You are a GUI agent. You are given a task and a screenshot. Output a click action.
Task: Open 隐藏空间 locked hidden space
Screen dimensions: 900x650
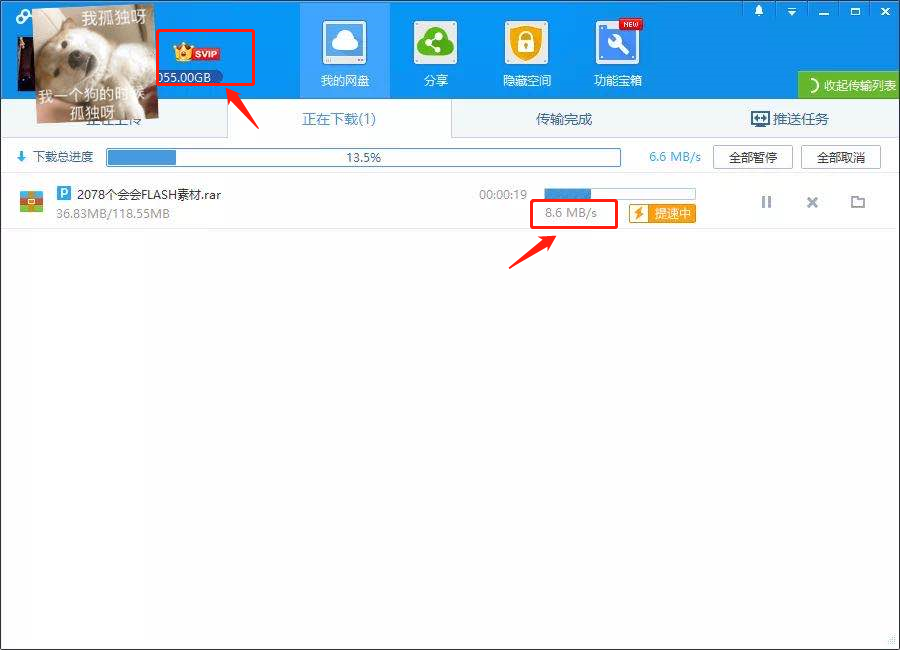tap(526, 53)
